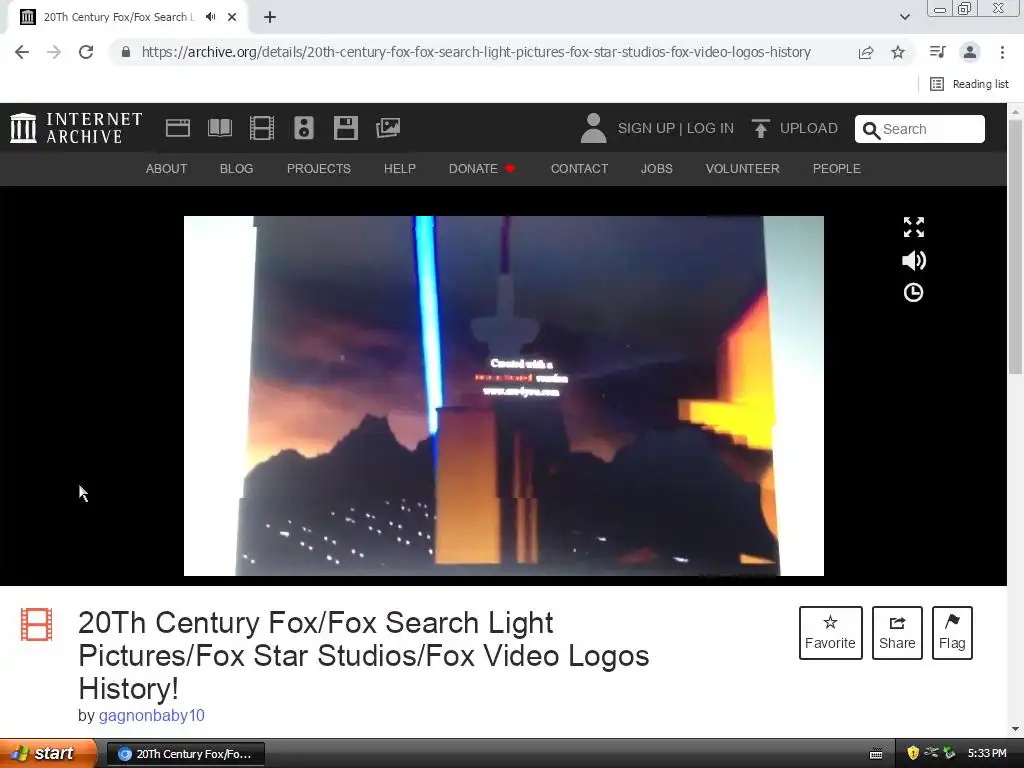The height and width of the screenshot is (768, 1024).
Task: Click the taskbar clock 5:33 PM
Action: coord(987,754)
